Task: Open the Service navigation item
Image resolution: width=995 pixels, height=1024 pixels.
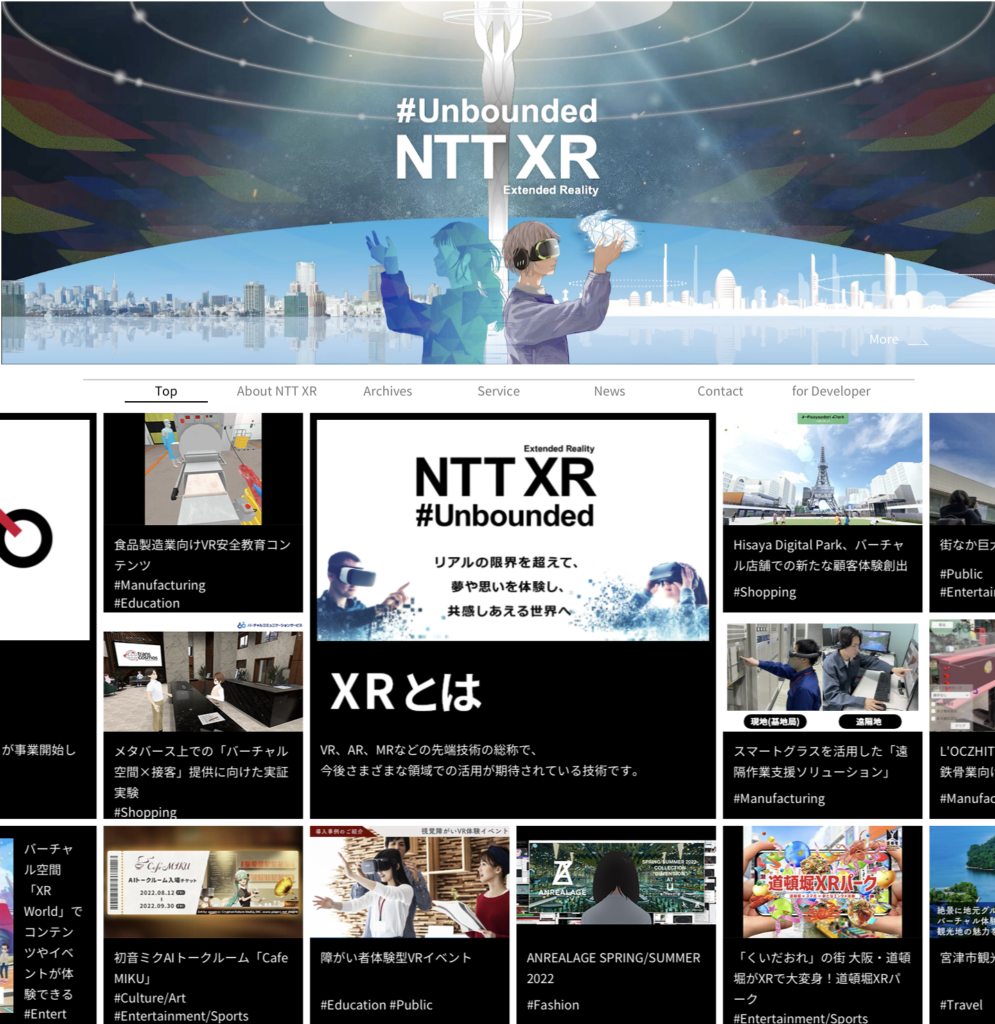Action: click(498, 391)
